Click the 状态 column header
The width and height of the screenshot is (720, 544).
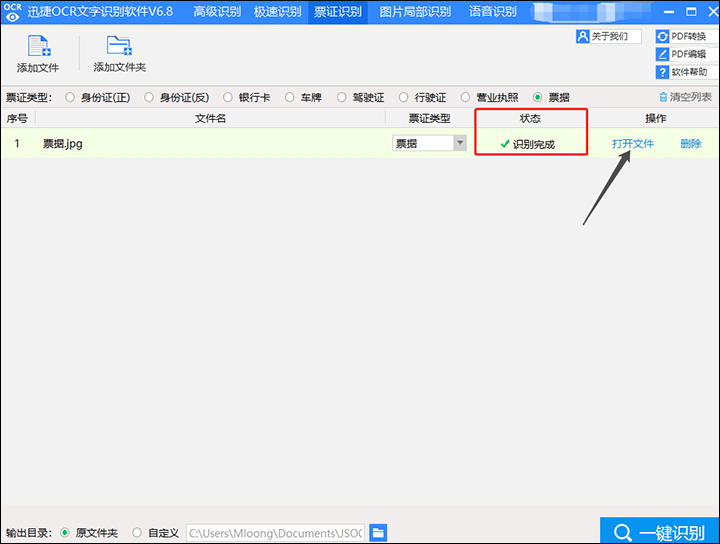coord(530,118)
